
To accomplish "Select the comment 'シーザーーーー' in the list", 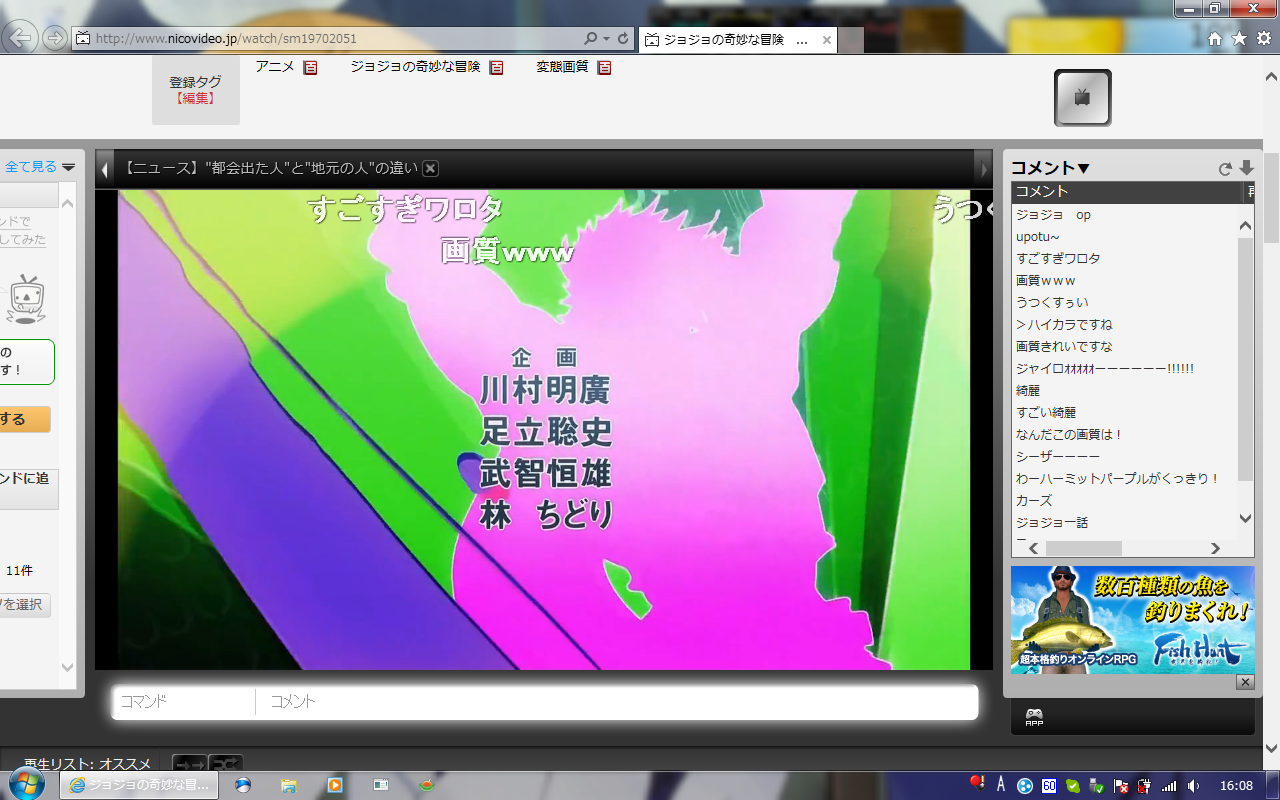I will pos(1125,456).
